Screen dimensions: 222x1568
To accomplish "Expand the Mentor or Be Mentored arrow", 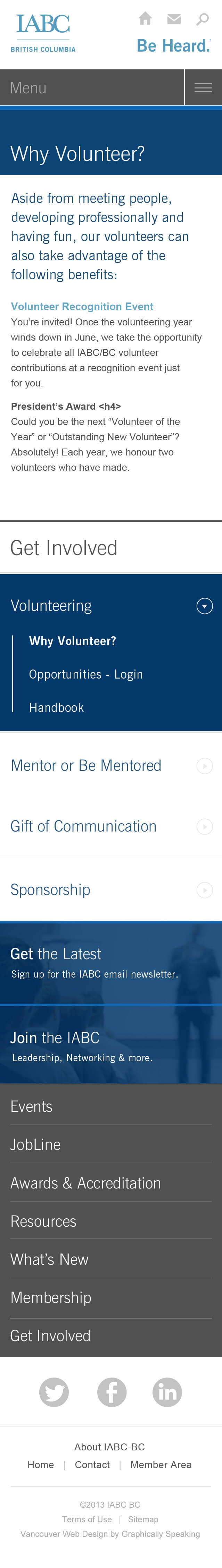I will 205,765.
